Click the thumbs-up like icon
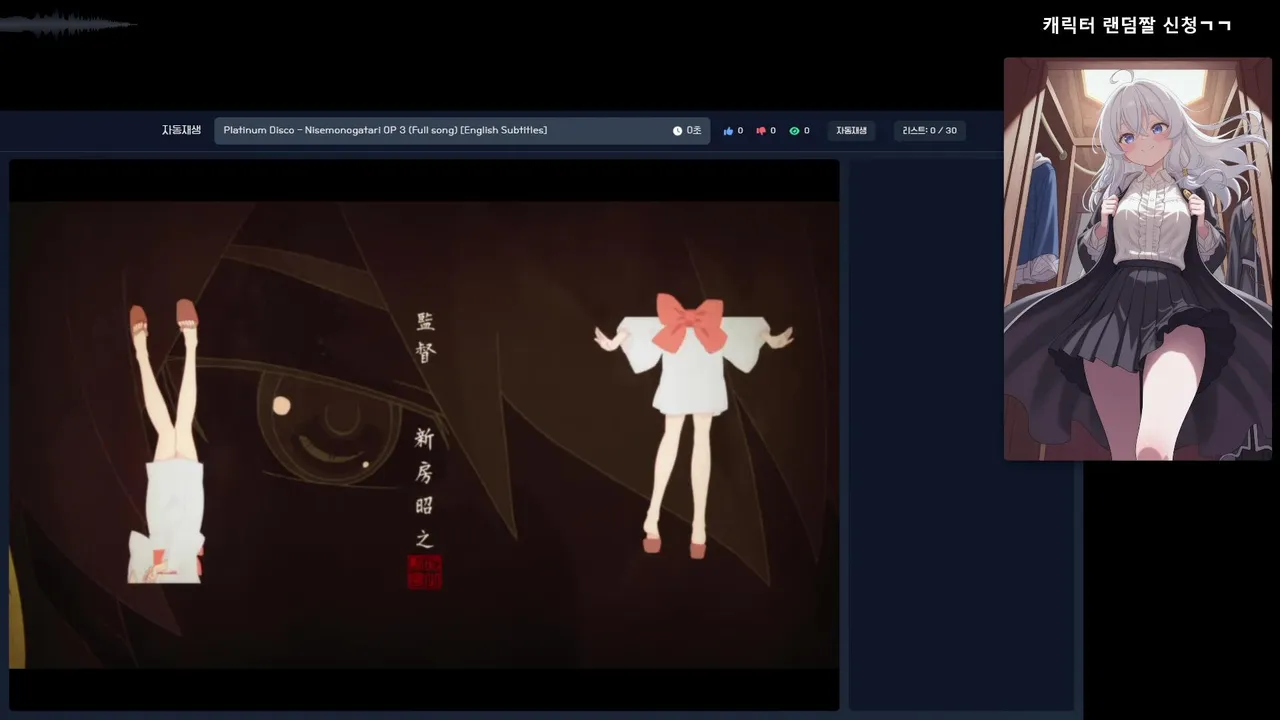1280x720 pixels. pos(728,131)
